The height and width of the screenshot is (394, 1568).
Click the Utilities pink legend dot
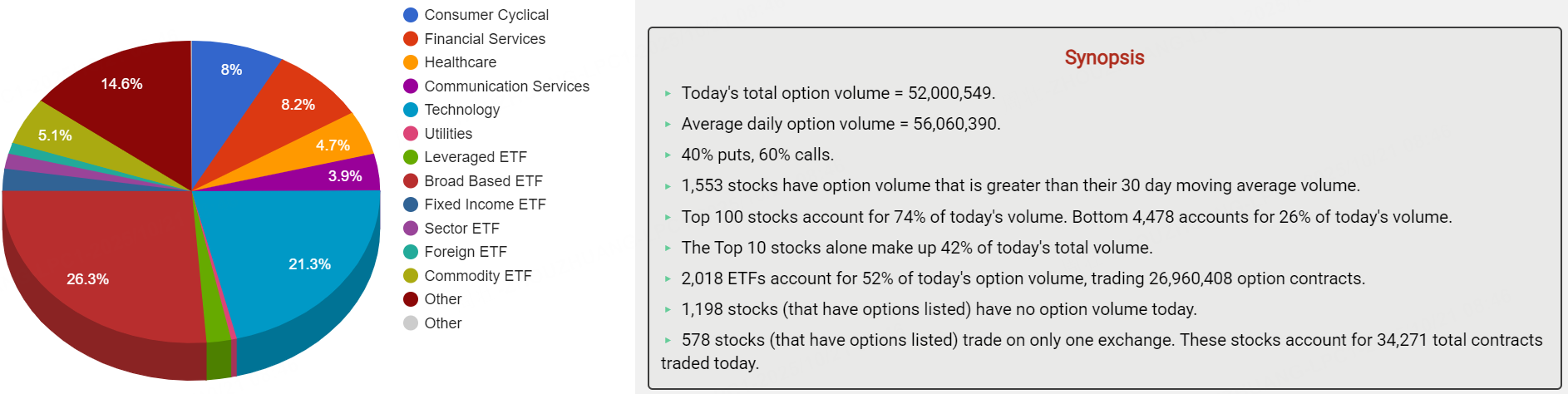411,134
